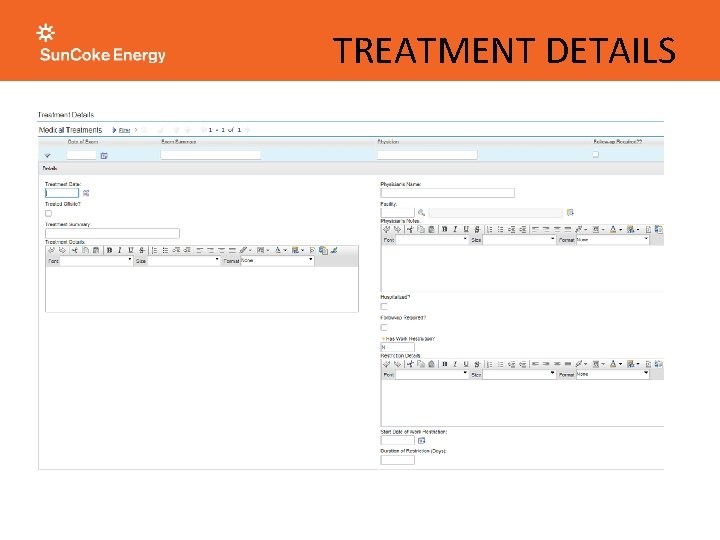Click Undo in Treatment Details editor toolbar
The image size is (720, 540).
pos(51,250)
